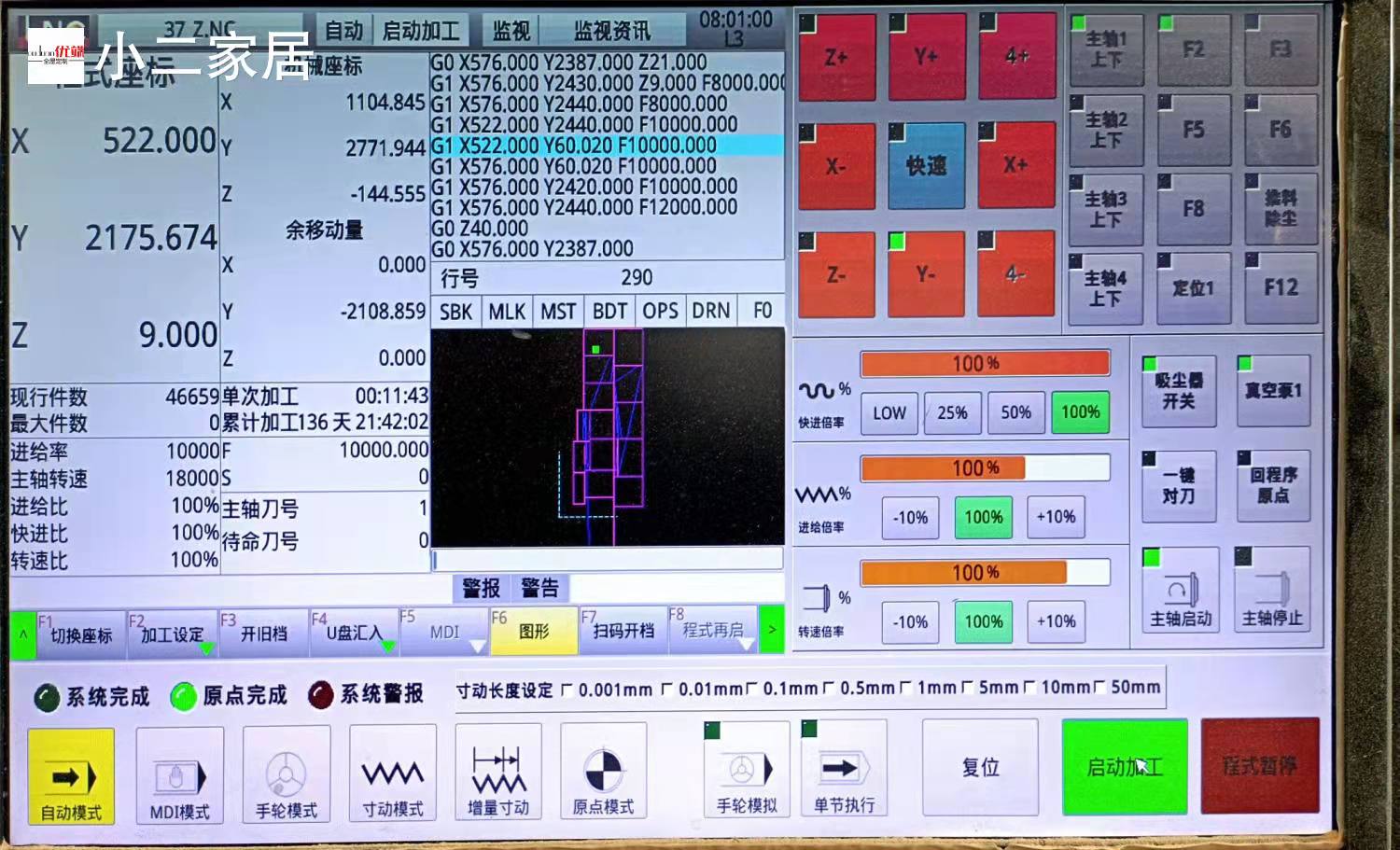Activate home mode (原点模式)
1400x850 pixels.
coord(603,773)
